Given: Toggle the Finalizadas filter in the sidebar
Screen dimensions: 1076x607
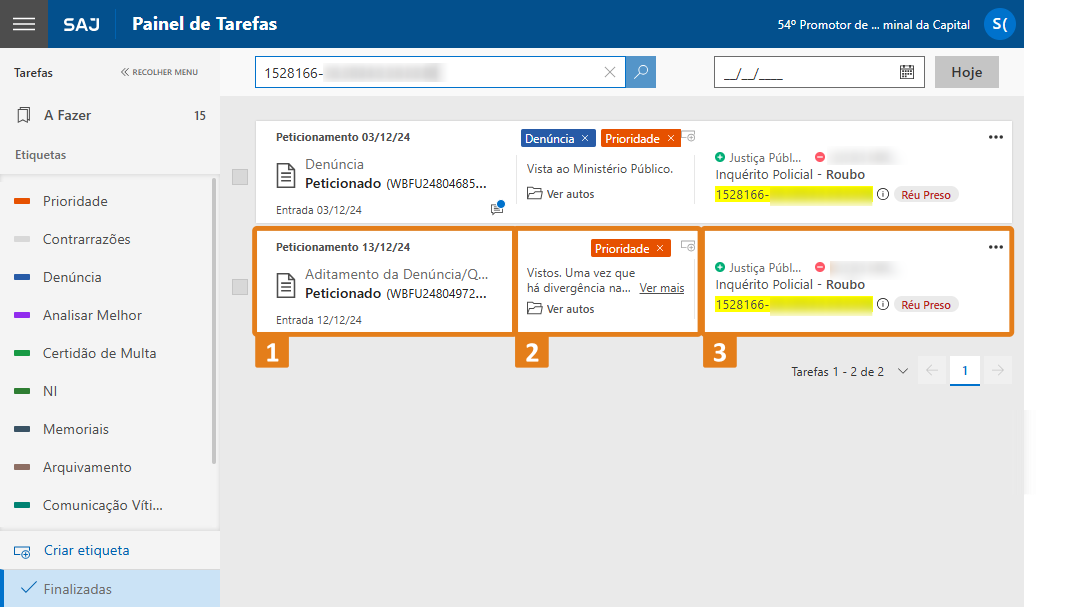Looking at the screenshot, I should [80, 587].
